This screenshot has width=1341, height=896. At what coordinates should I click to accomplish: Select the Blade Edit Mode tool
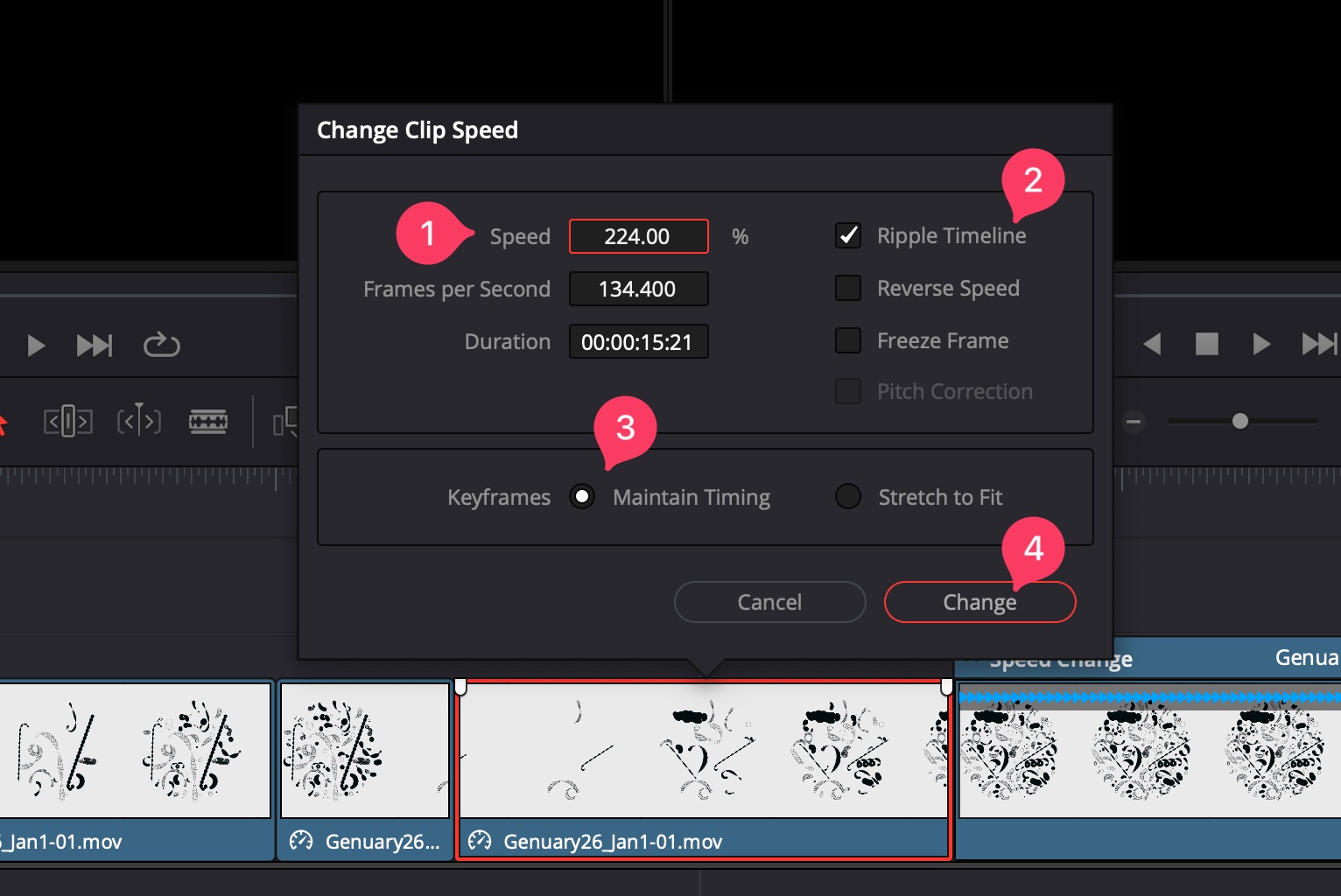(x=208, y=422)
